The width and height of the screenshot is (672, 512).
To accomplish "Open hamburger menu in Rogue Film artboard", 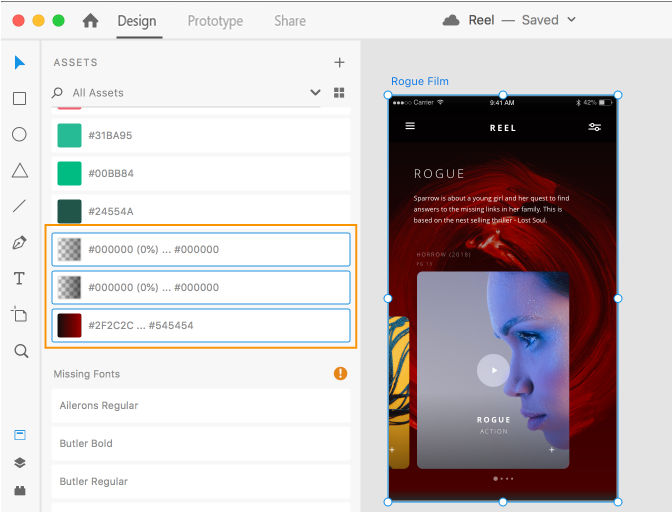I will click(410, 126).
